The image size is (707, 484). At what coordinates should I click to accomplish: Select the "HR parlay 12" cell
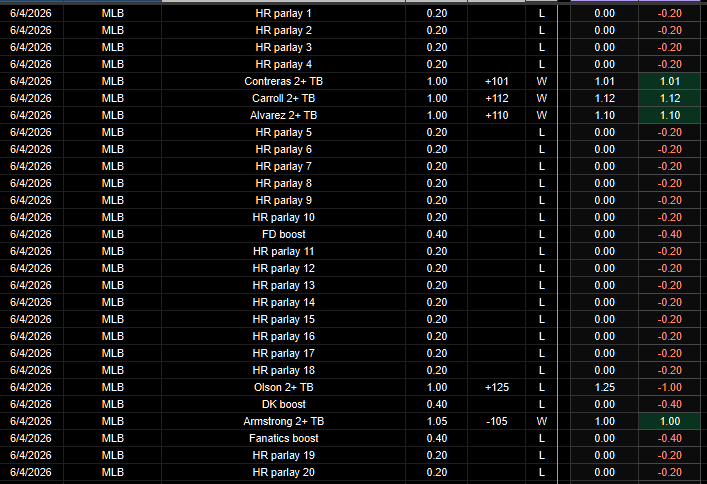283,268
